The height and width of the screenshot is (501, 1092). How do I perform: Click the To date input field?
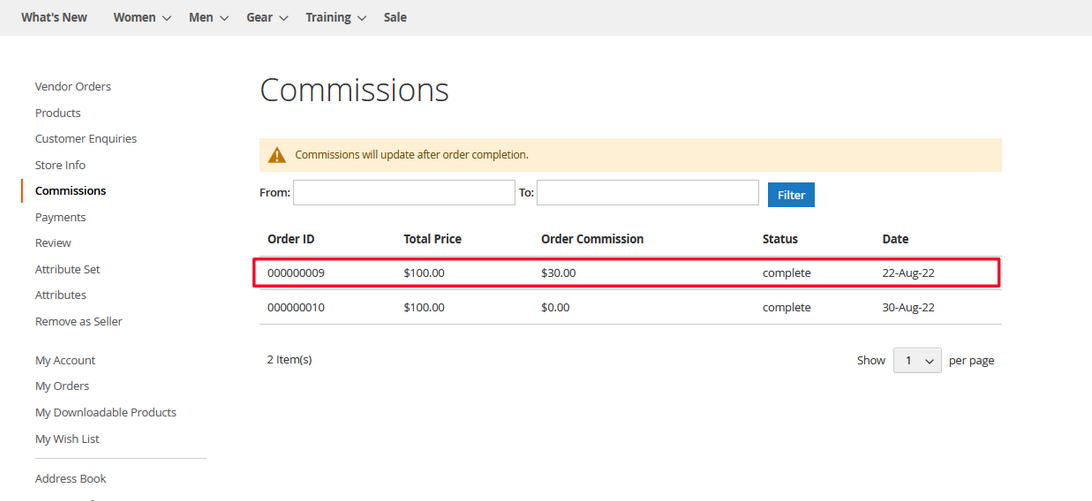(x=648, y=193)
